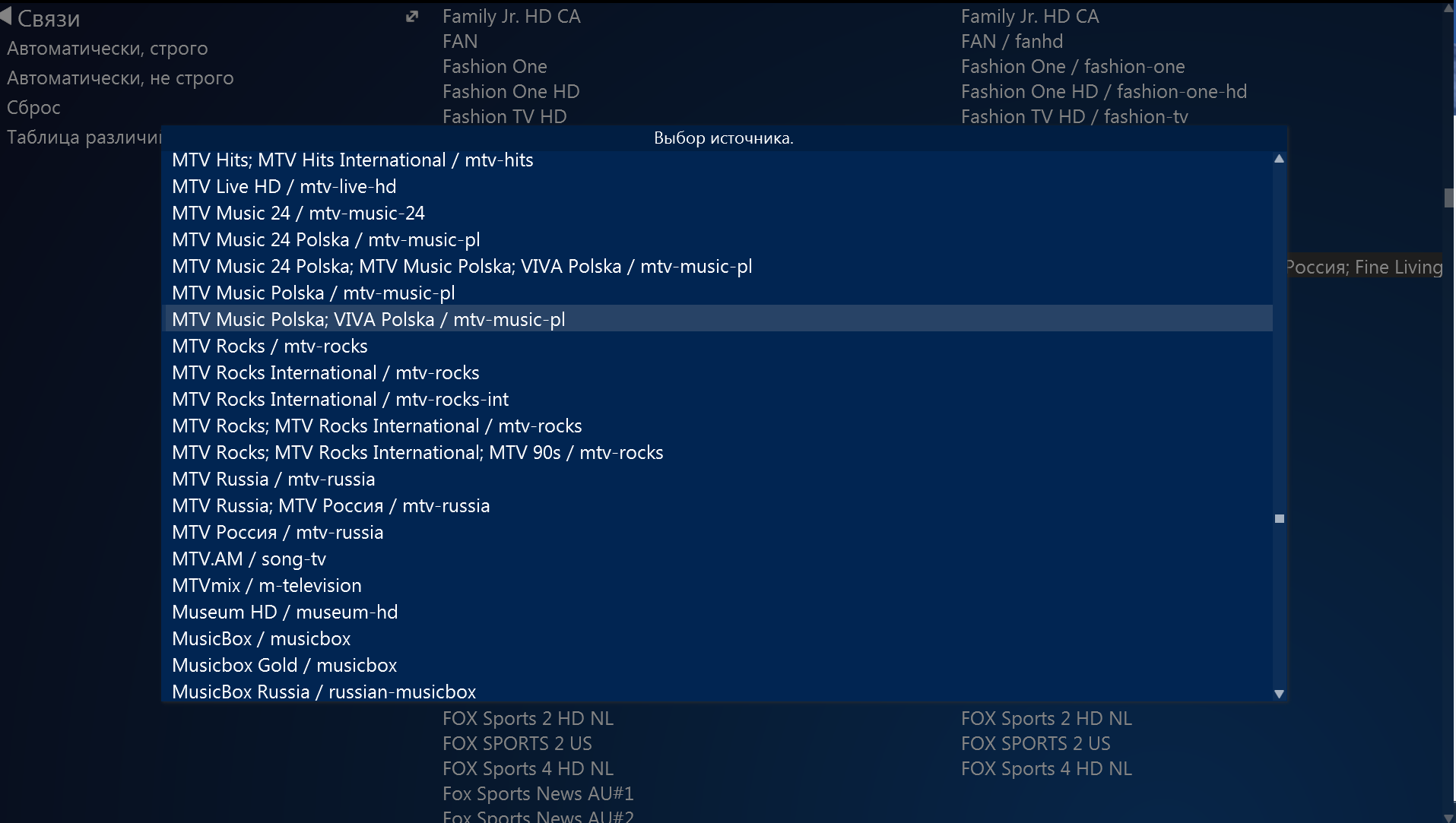Viewport: 1456px width, 823px height.
Task: Choose MTV Live HD / mtv-live-hd source
Action: click(x=284, y=186)
